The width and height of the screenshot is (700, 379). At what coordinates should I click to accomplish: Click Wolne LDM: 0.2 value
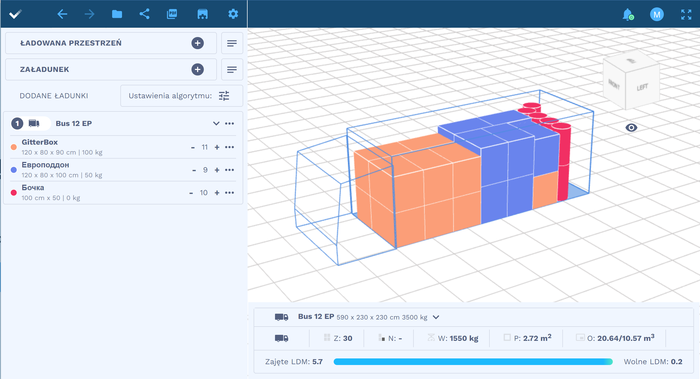[x=653, y=362]
